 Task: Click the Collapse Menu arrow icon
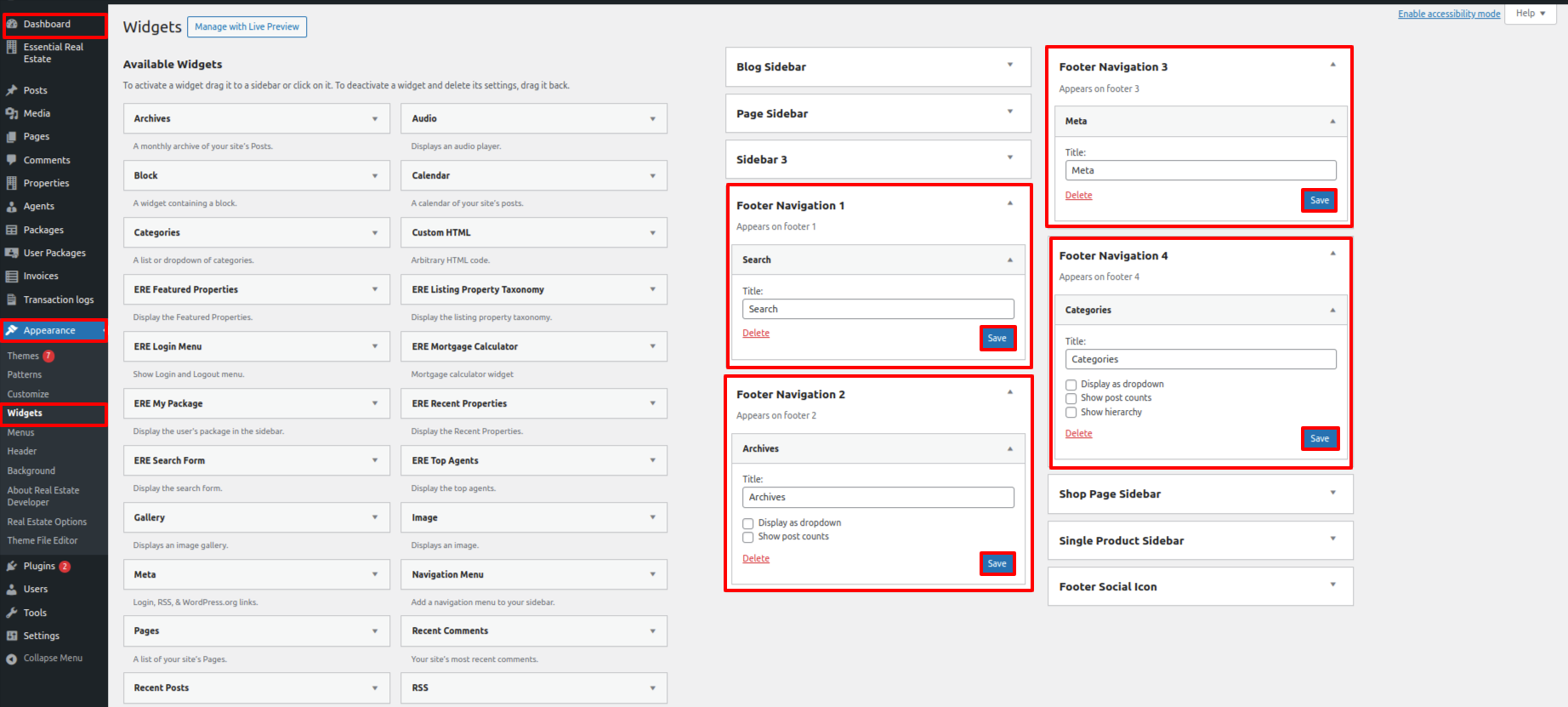click(12, 659)
